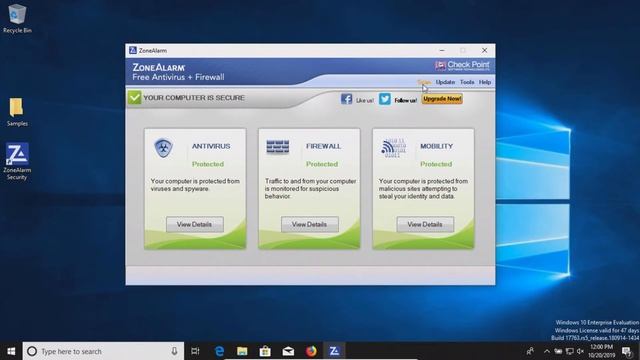This screenshot has width=640, height=360.
Task: Click the Firewall brick wall icon
Action: point(278,147)
